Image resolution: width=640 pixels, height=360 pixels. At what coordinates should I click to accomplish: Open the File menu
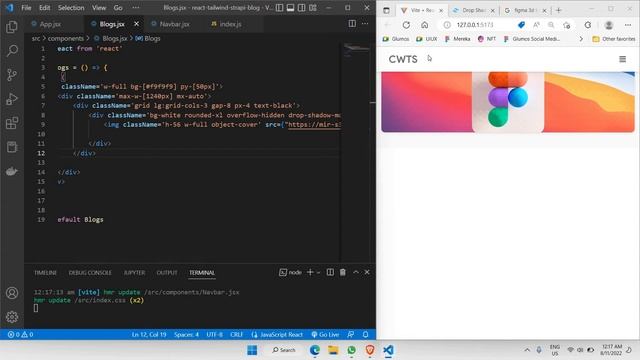(26, 8)
